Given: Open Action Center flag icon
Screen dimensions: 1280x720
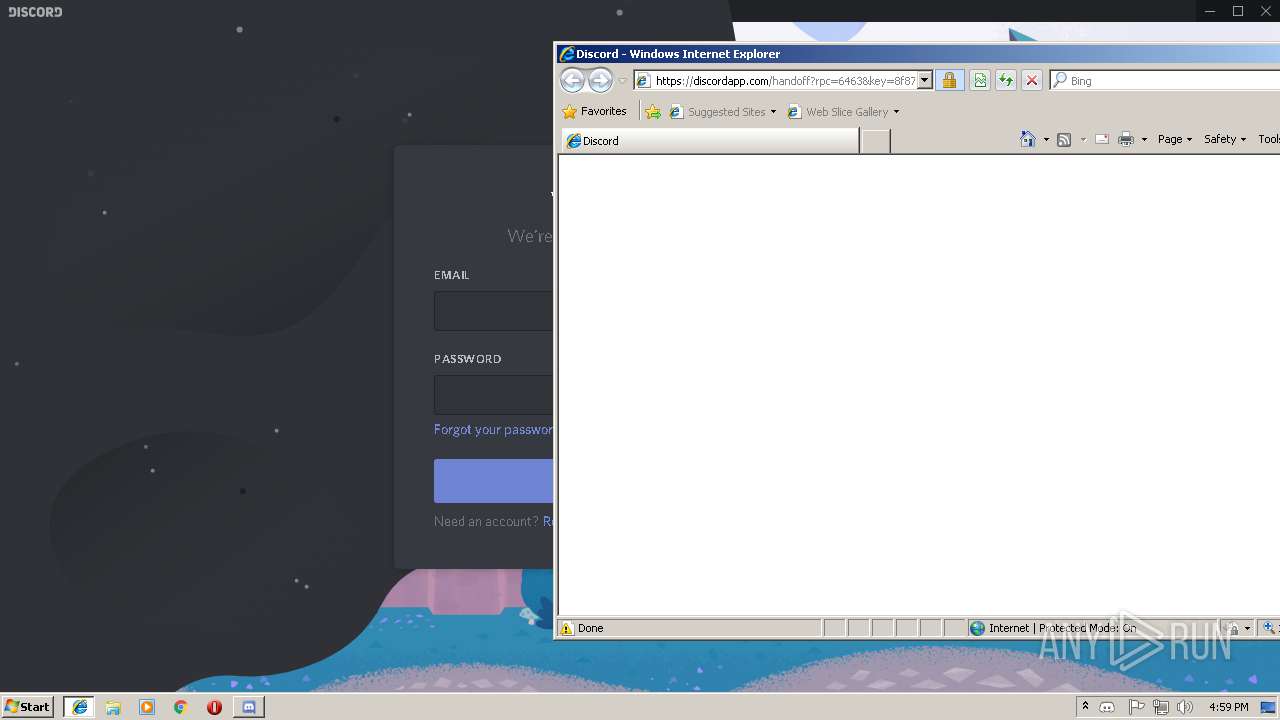Looking at the screenshot, I should [x=1136, y=707].
